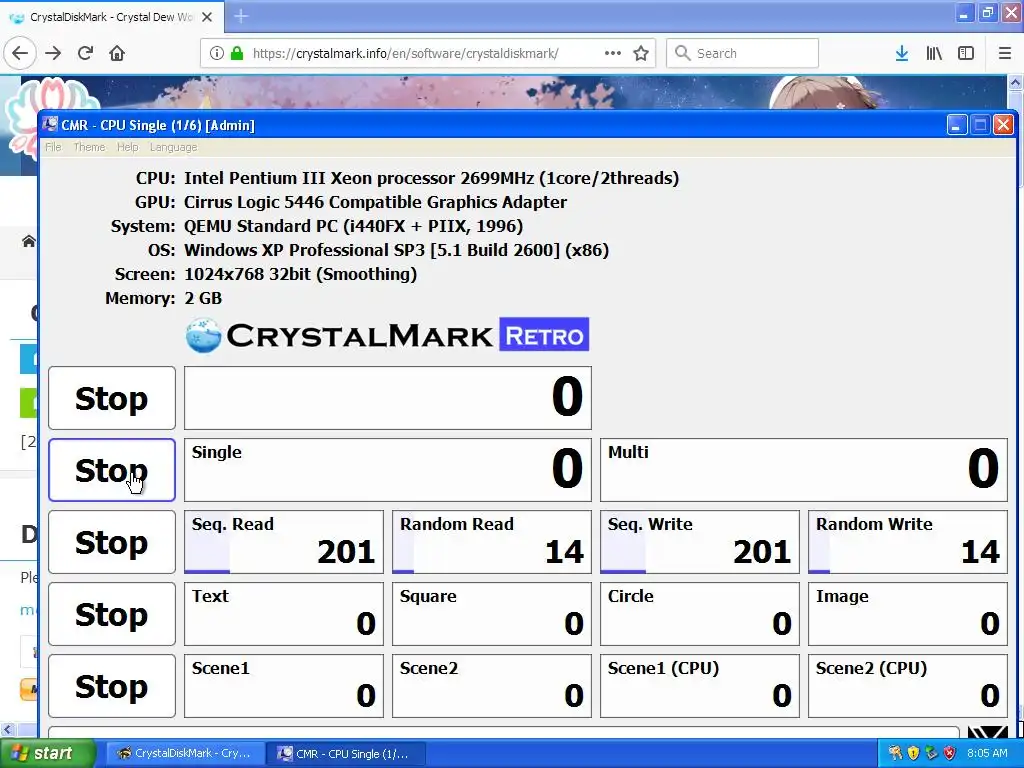Stop the CPU Single/Multi test row
1024x768 pixels.
(x=112, y=470)
